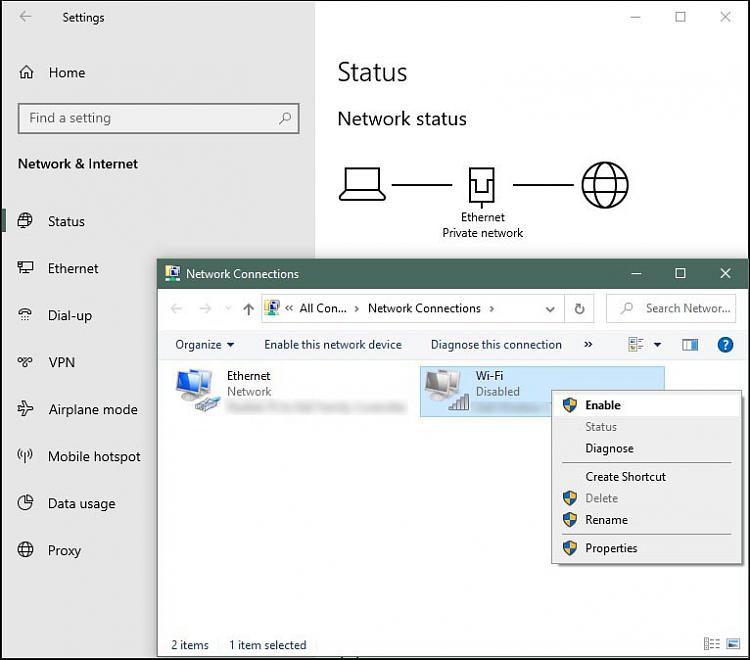Click Diagnose this connection

pos(496,344)
